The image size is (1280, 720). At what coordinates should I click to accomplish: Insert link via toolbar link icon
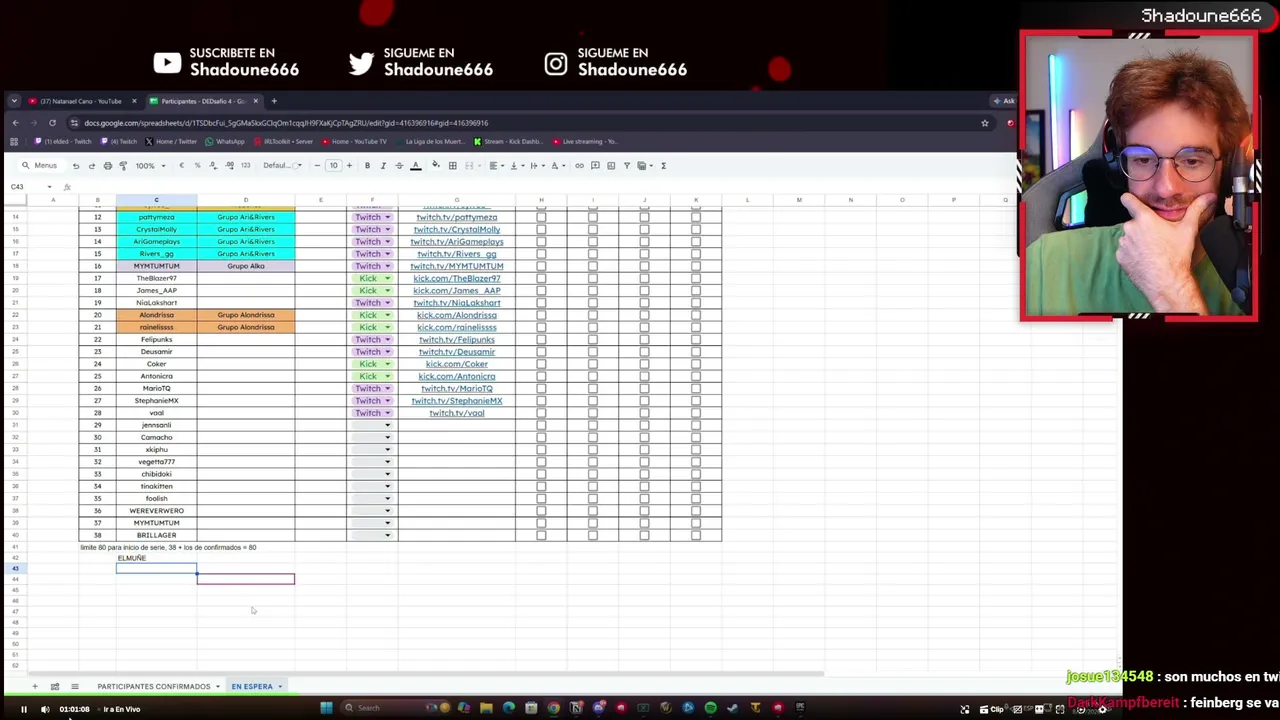pos(579,166)
